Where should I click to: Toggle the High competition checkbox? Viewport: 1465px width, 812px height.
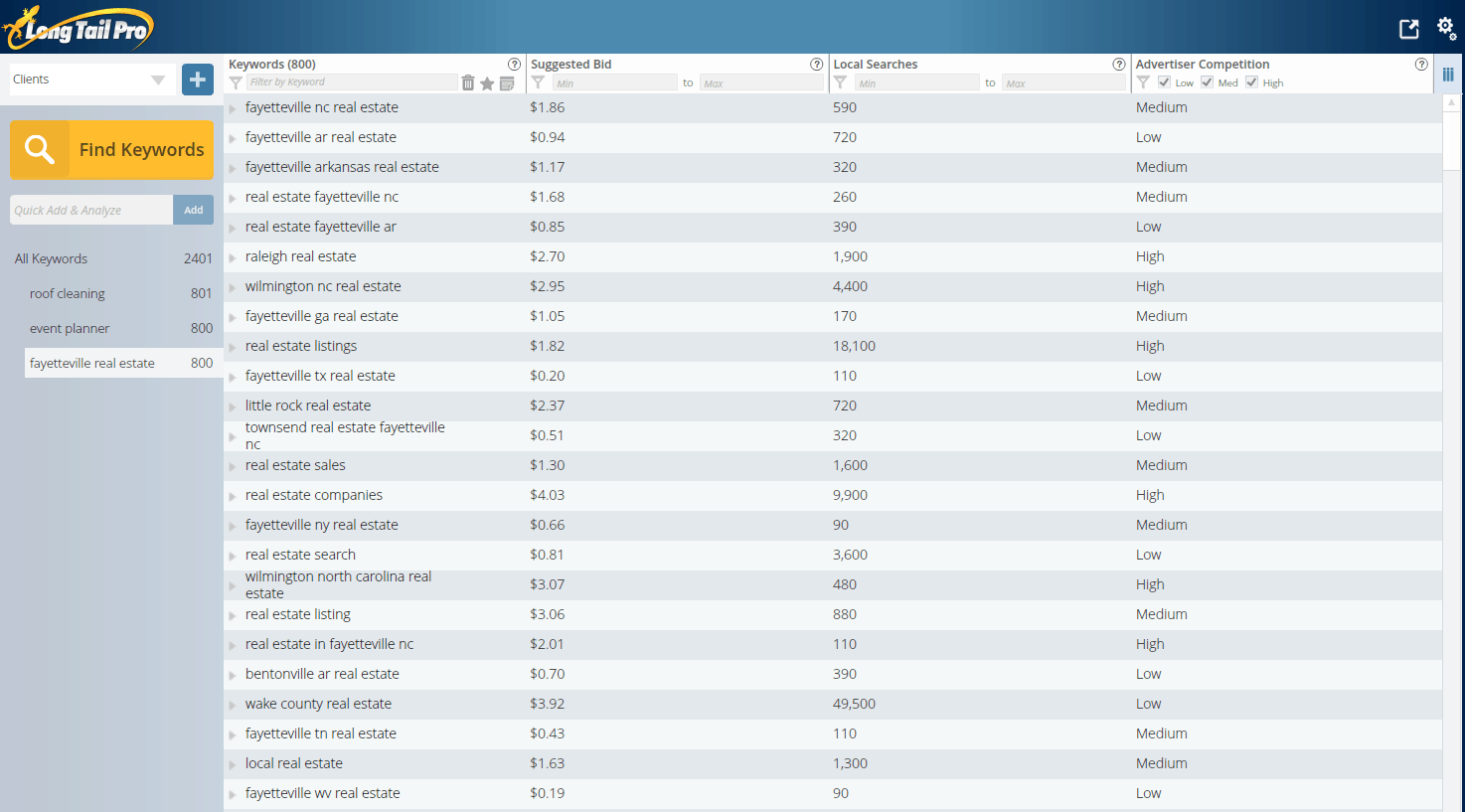(x=1251, y=82)
